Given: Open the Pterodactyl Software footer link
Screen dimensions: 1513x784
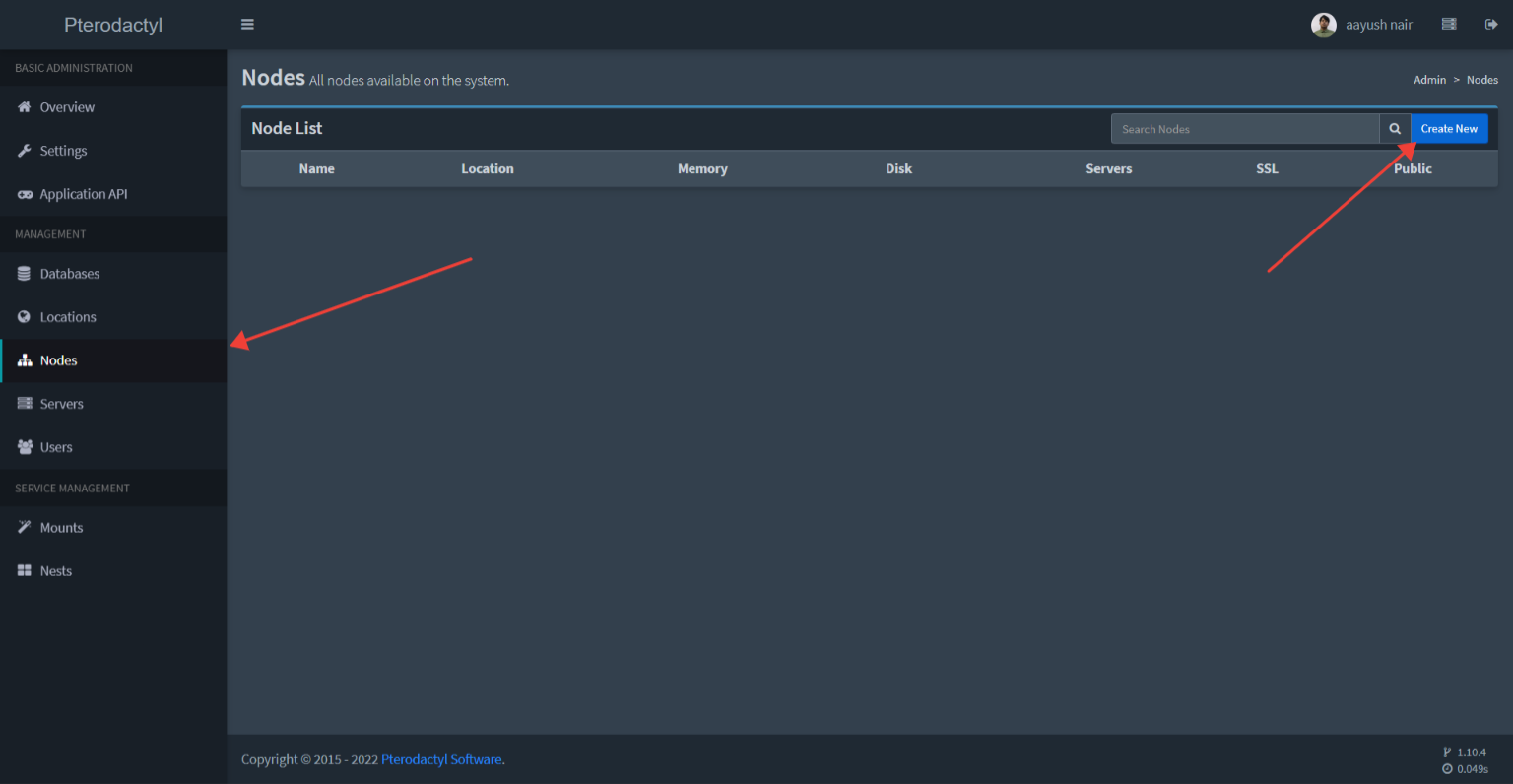Looking at the screenshot, I should [x=441, y=759].
